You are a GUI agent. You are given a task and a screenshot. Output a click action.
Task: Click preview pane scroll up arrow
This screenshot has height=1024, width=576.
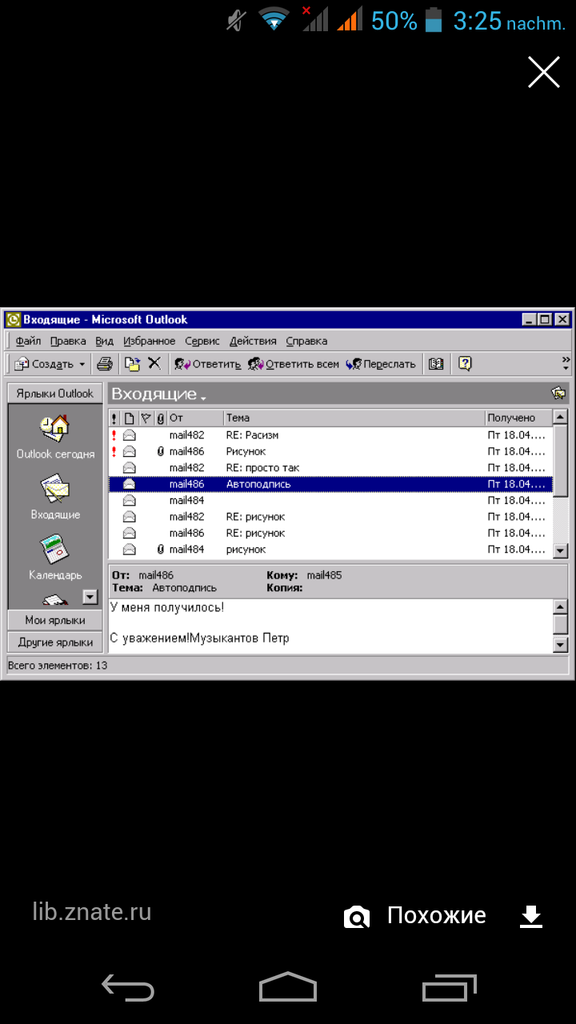click(560, 607)
